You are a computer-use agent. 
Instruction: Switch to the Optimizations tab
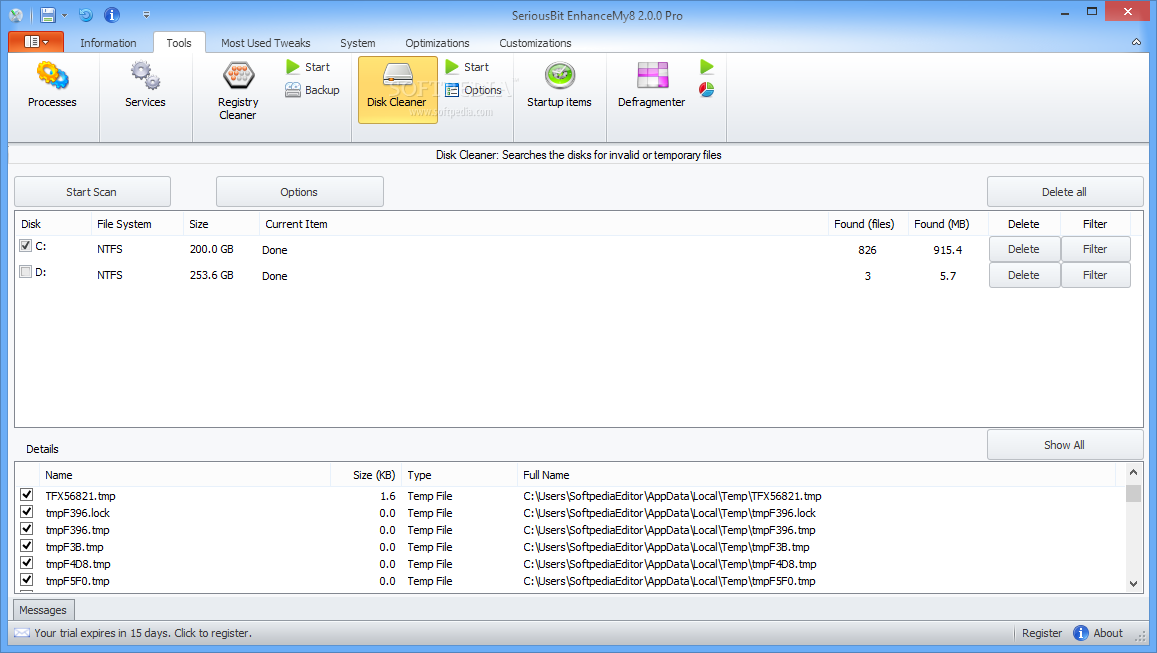point(437,43)
